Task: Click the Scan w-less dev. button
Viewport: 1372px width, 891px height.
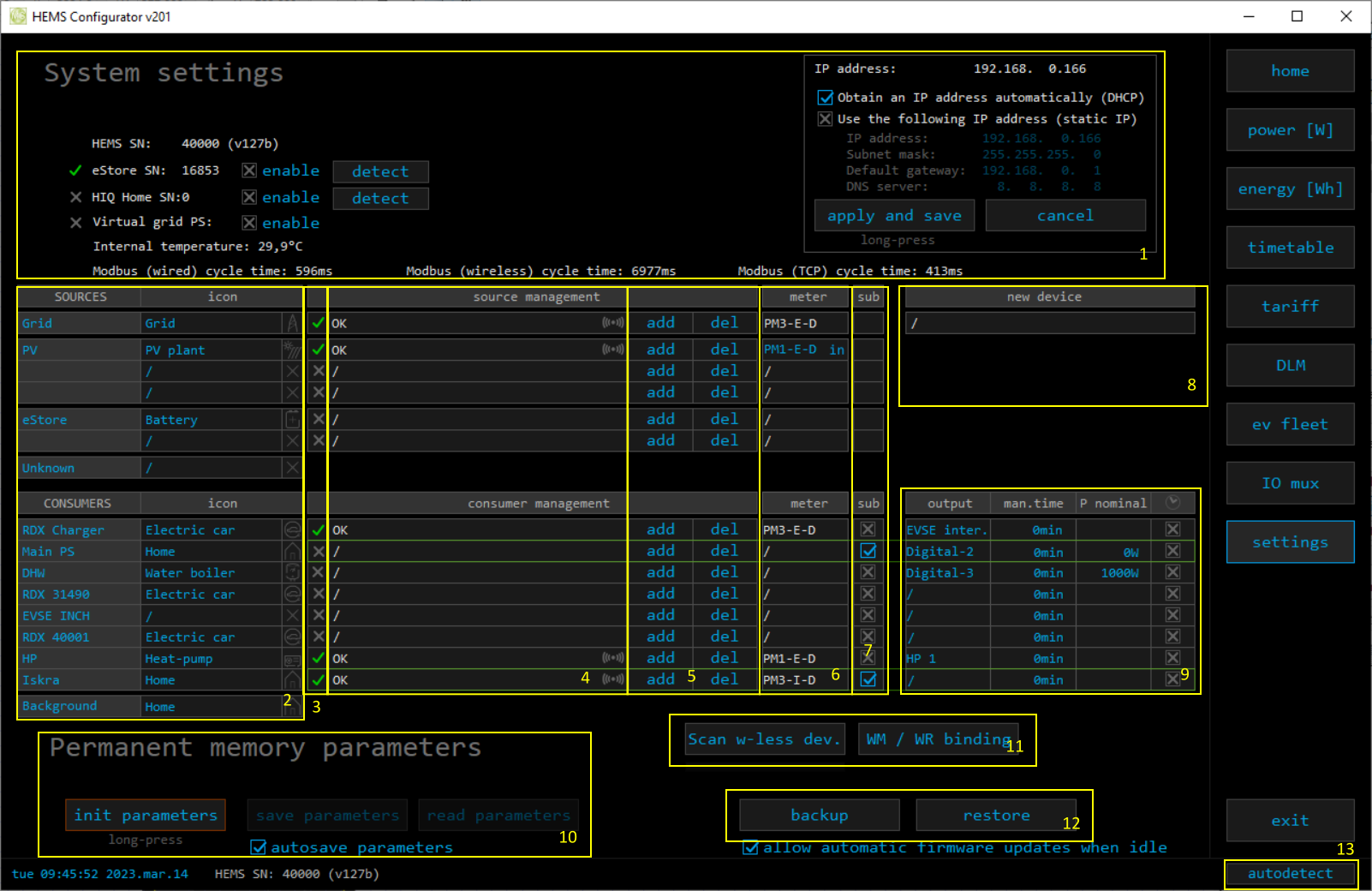Action: pos(765,739)
